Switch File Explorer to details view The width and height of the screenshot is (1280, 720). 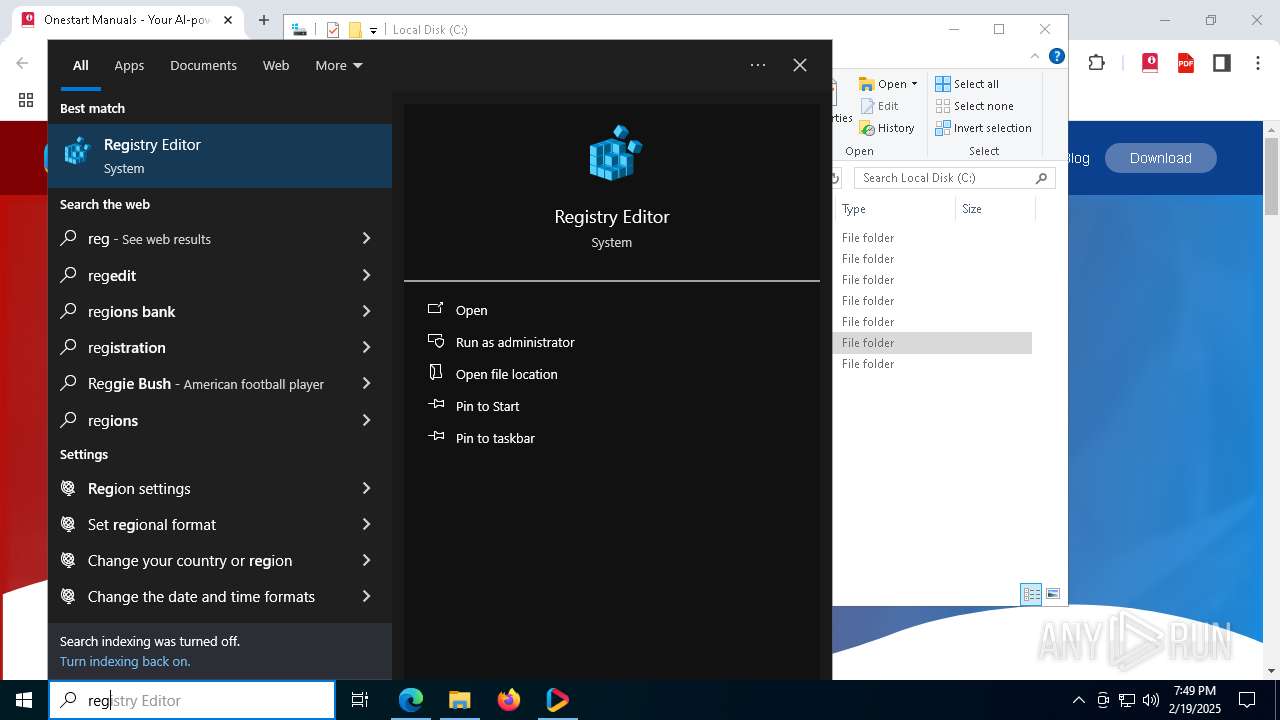(1031, 594)
